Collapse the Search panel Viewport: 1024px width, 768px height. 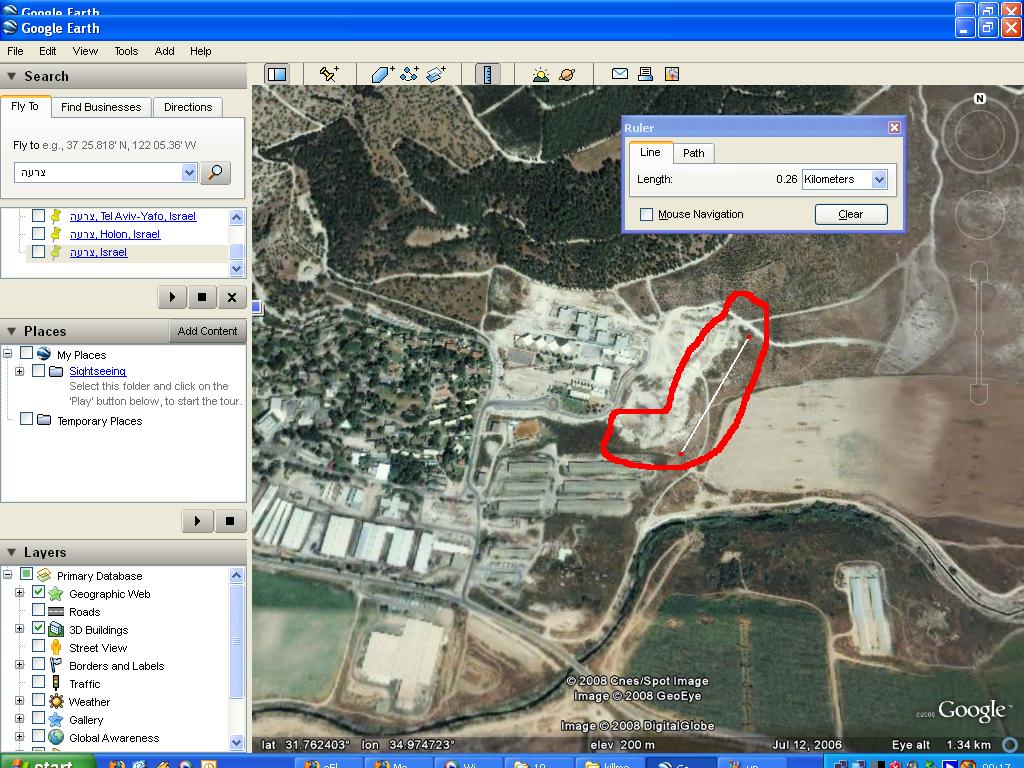(11, 76)
